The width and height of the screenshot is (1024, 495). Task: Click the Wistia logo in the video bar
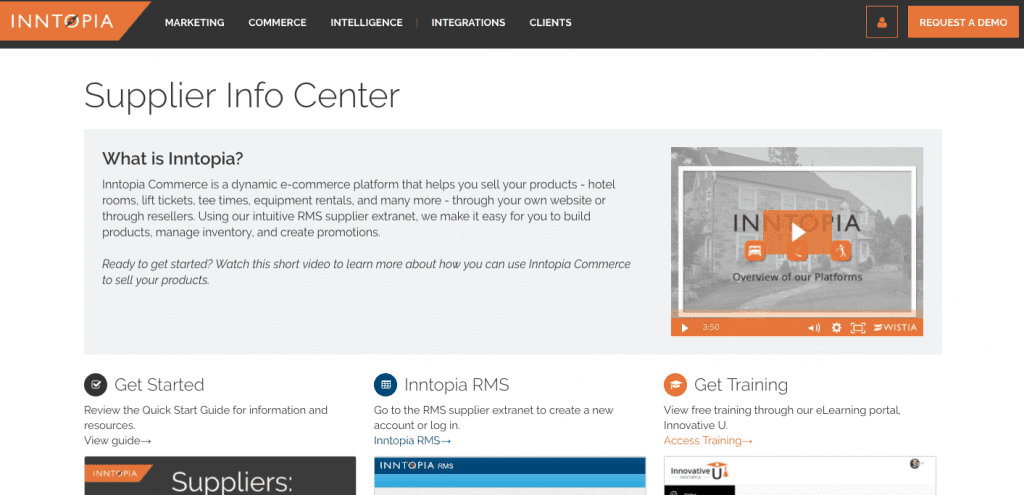[x=895, y=328]
